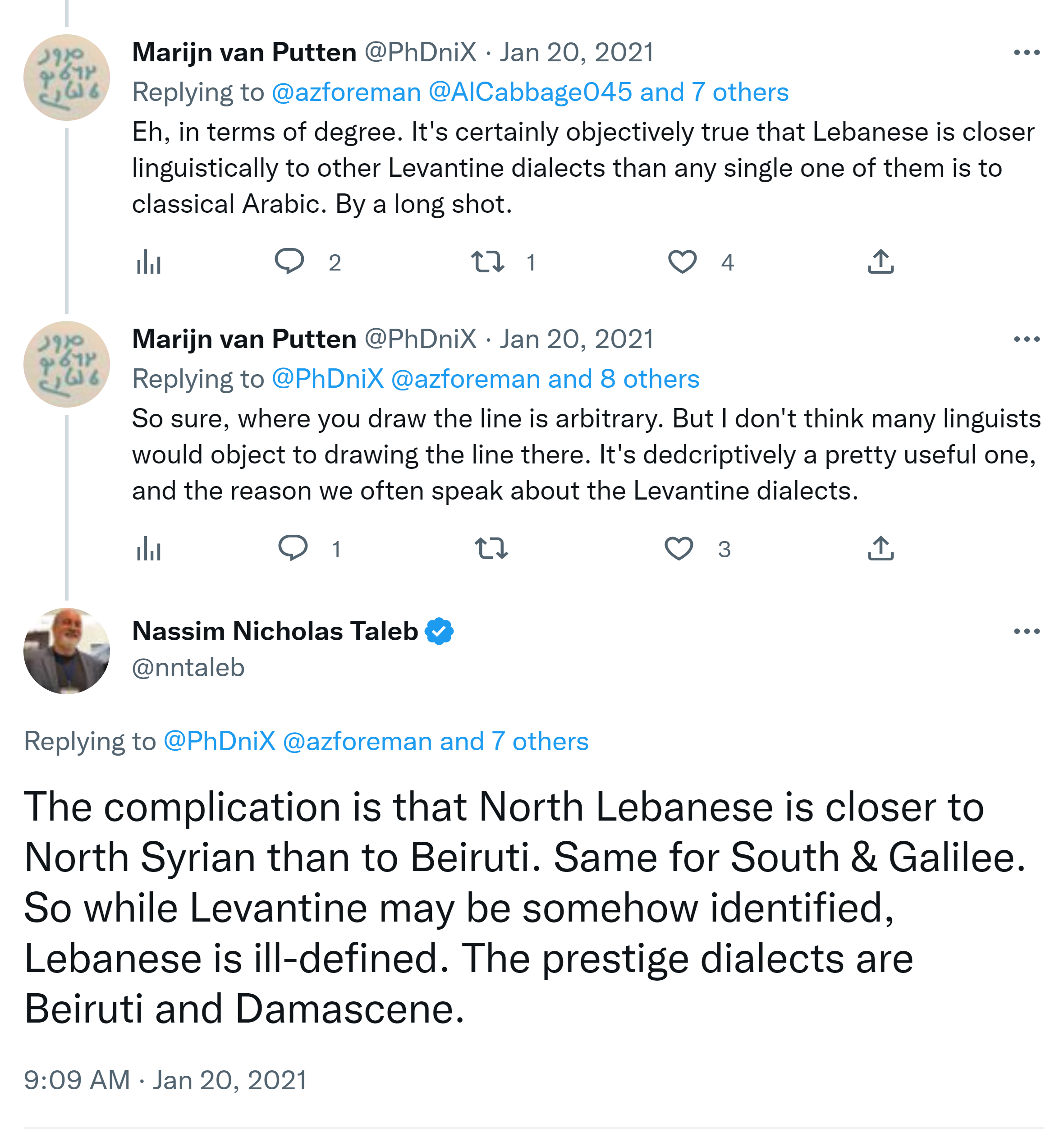This screenshot has height=1147, width=1064.
Task: View analytics of the 'So sure' tweet
Action: (x=148, y=548)
